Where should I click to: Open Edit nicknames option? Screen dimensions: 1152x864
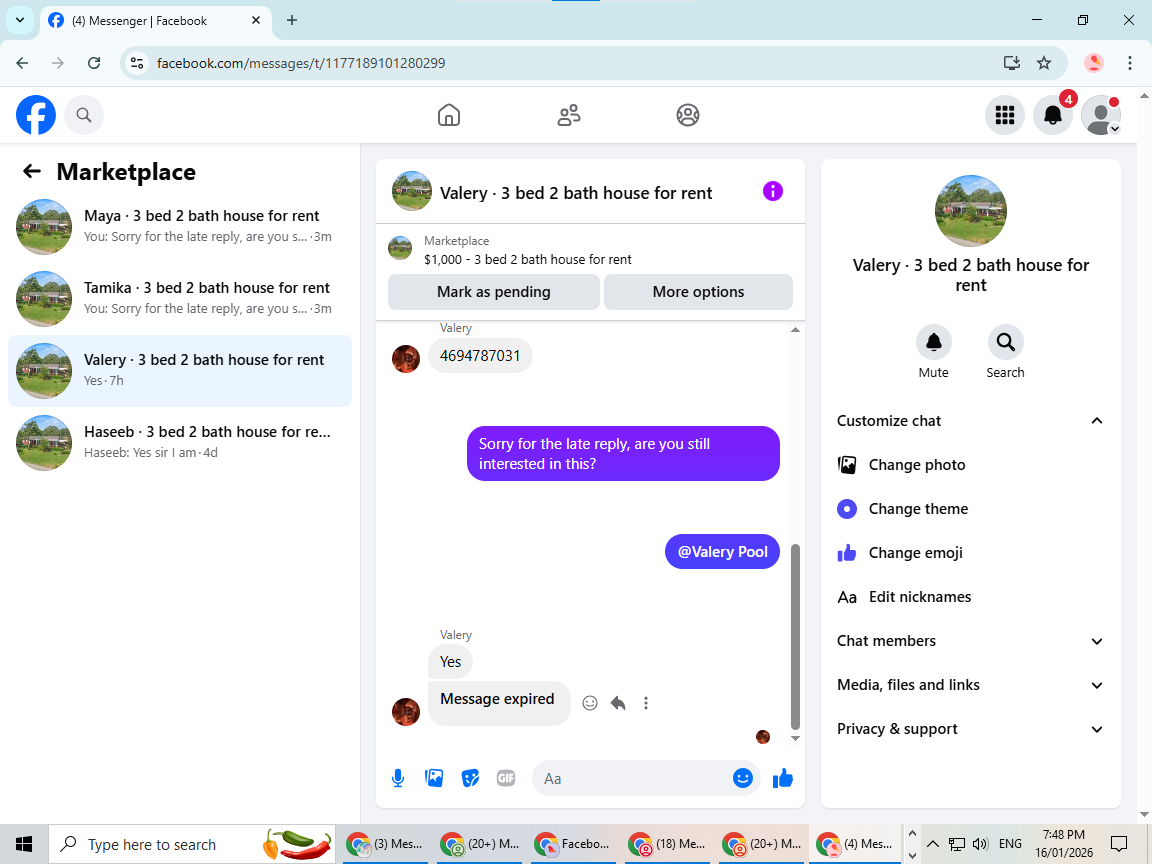(971, 597)
